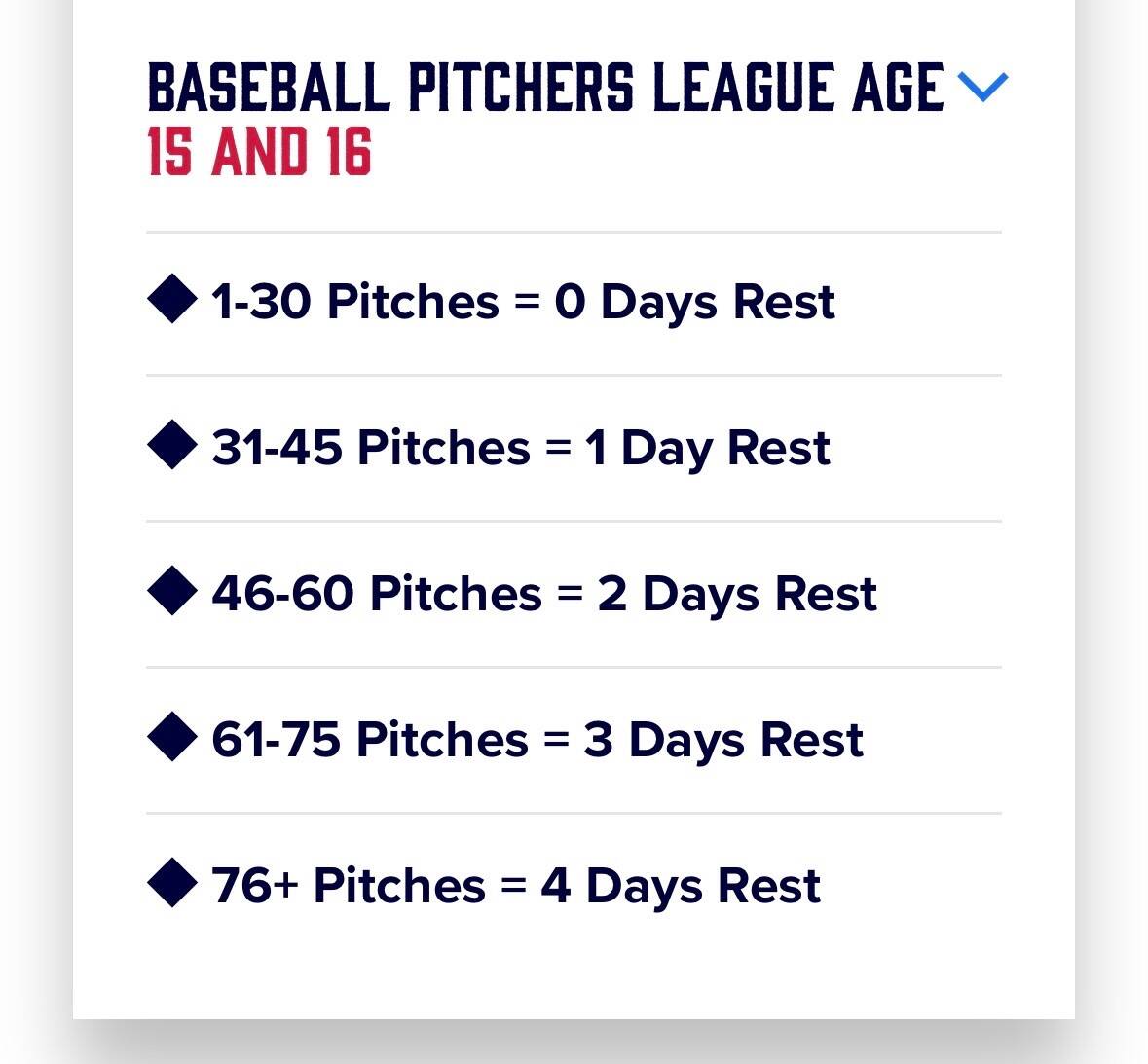Click the Baseball Pitchers League Age heading
Viewport: 1148px width, 1064px height.
[x=545, y=88]
